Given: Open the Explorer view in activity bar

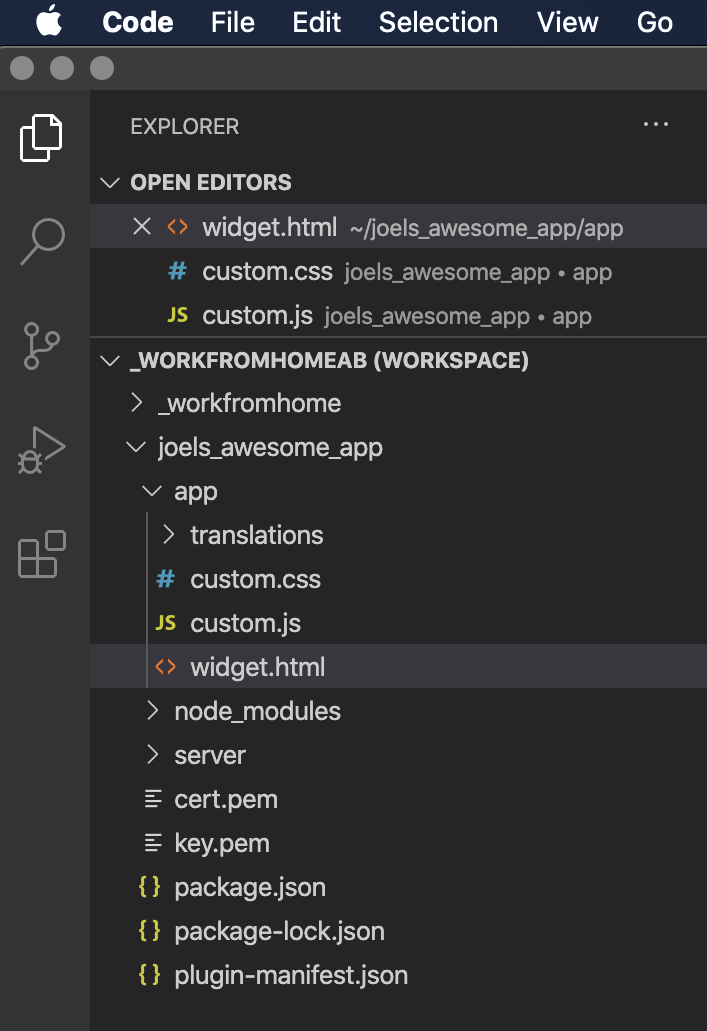Looking at the screenshot, I should pos(42,137).
